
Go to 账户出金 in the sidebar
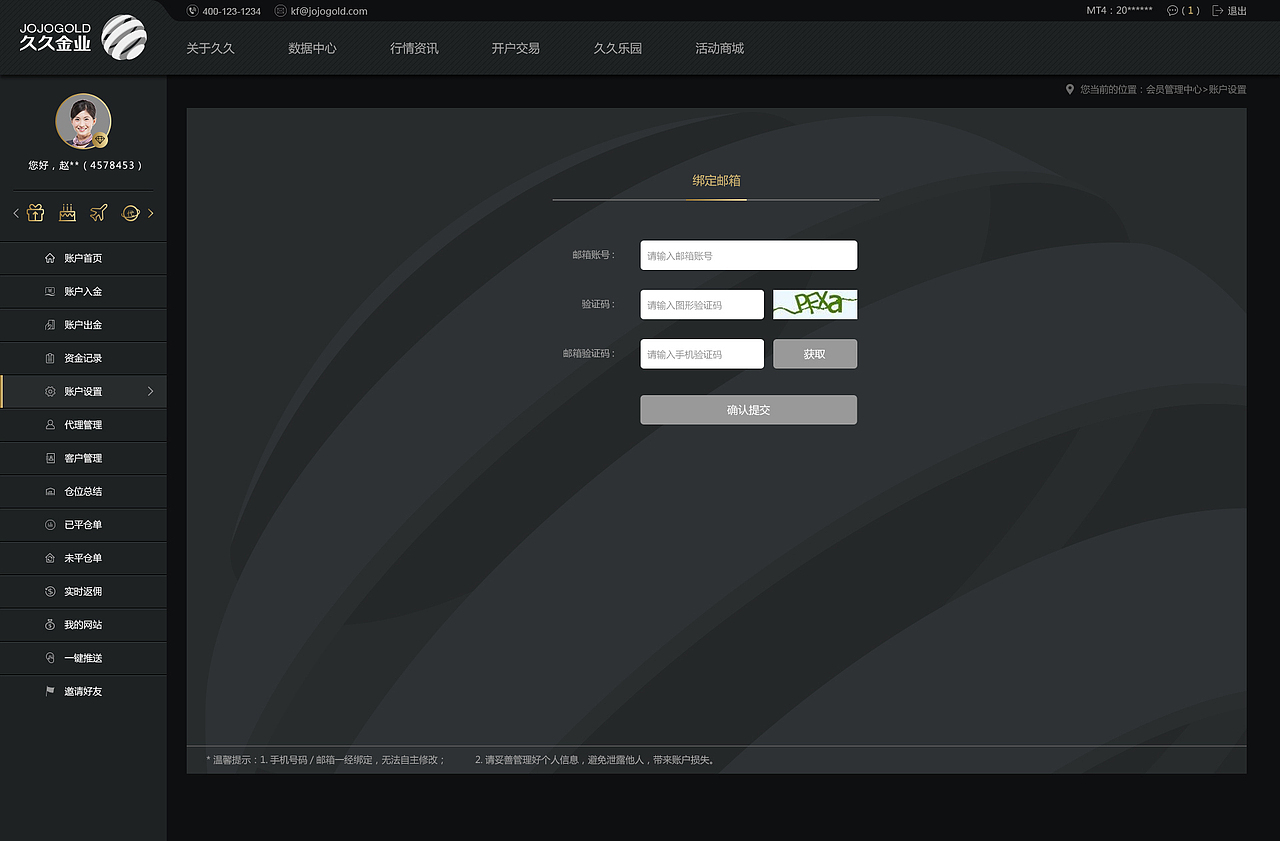[83, 325]
